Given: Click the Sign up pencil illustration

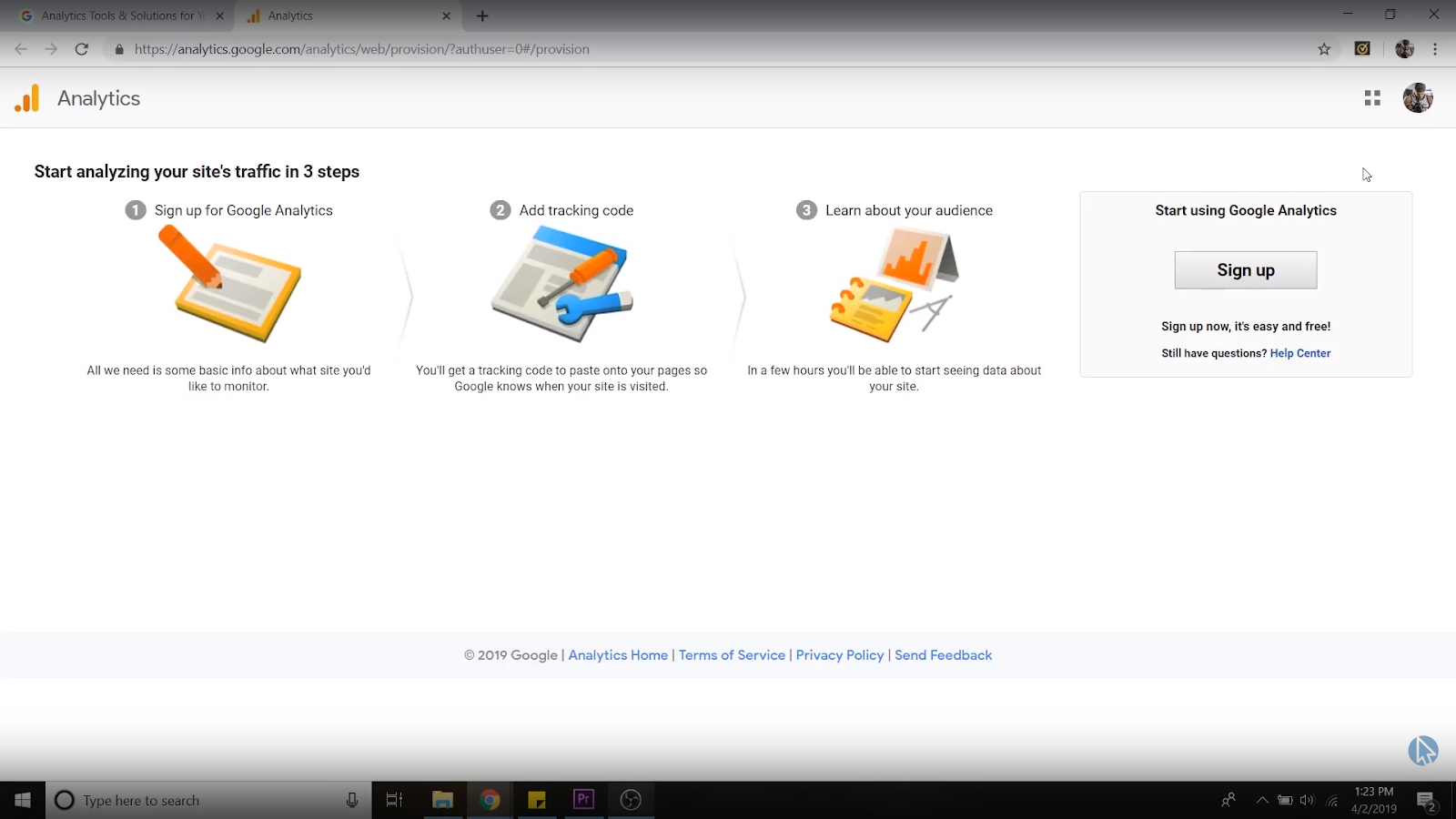Looking at the screenshot, I should click(229, 284).
